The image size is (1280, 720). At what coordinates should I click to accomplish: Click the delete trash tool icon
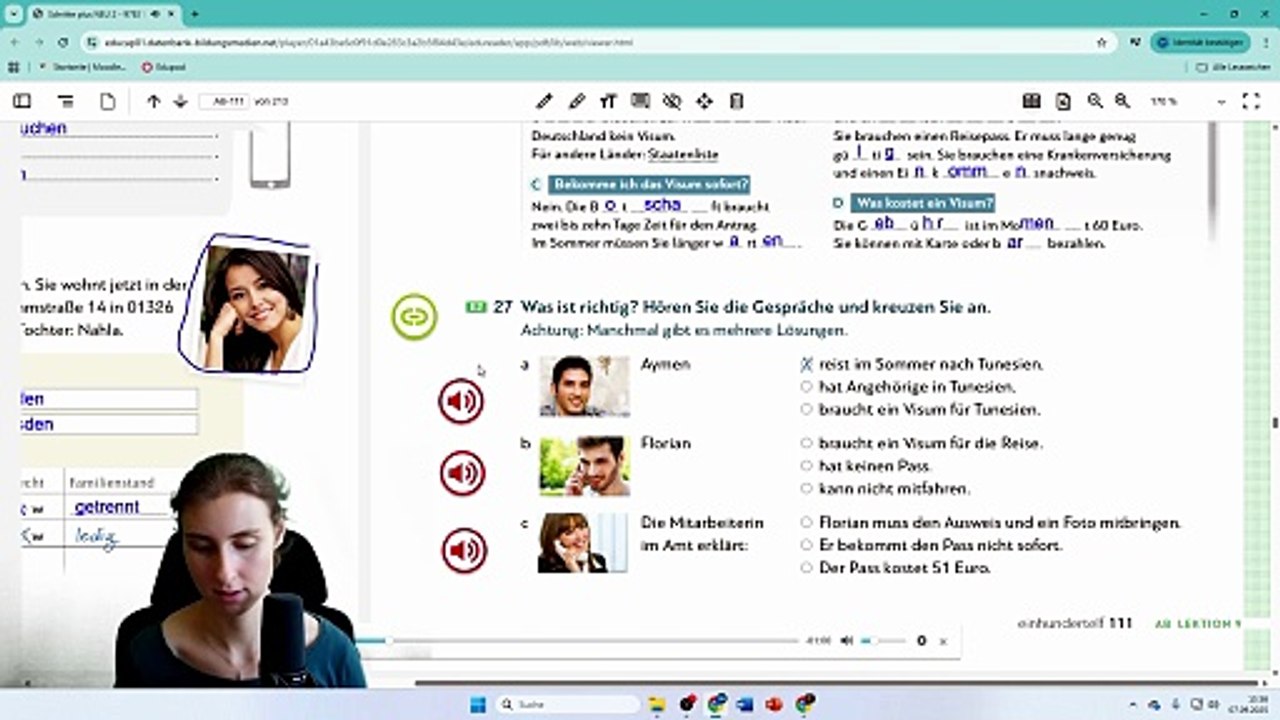click(737, 101)
